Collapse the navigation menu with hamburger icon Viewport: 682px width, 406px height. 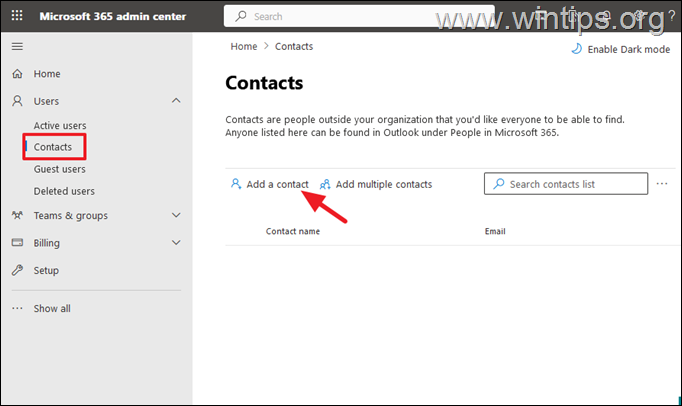pyautogui.click(x=17, y=47)
